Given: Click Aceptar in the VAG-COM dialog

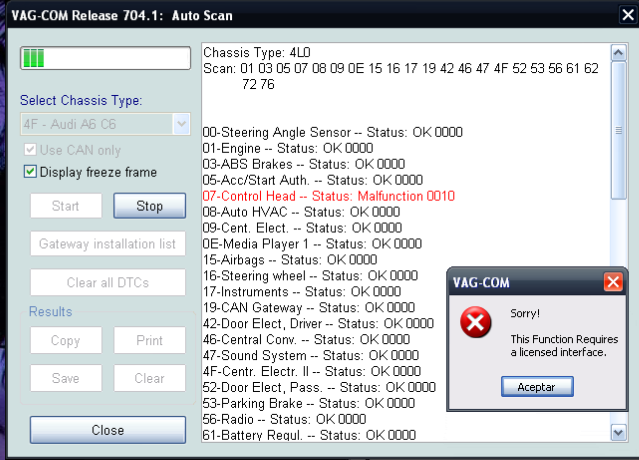Looking at the screenshot, I should point(537,387).
